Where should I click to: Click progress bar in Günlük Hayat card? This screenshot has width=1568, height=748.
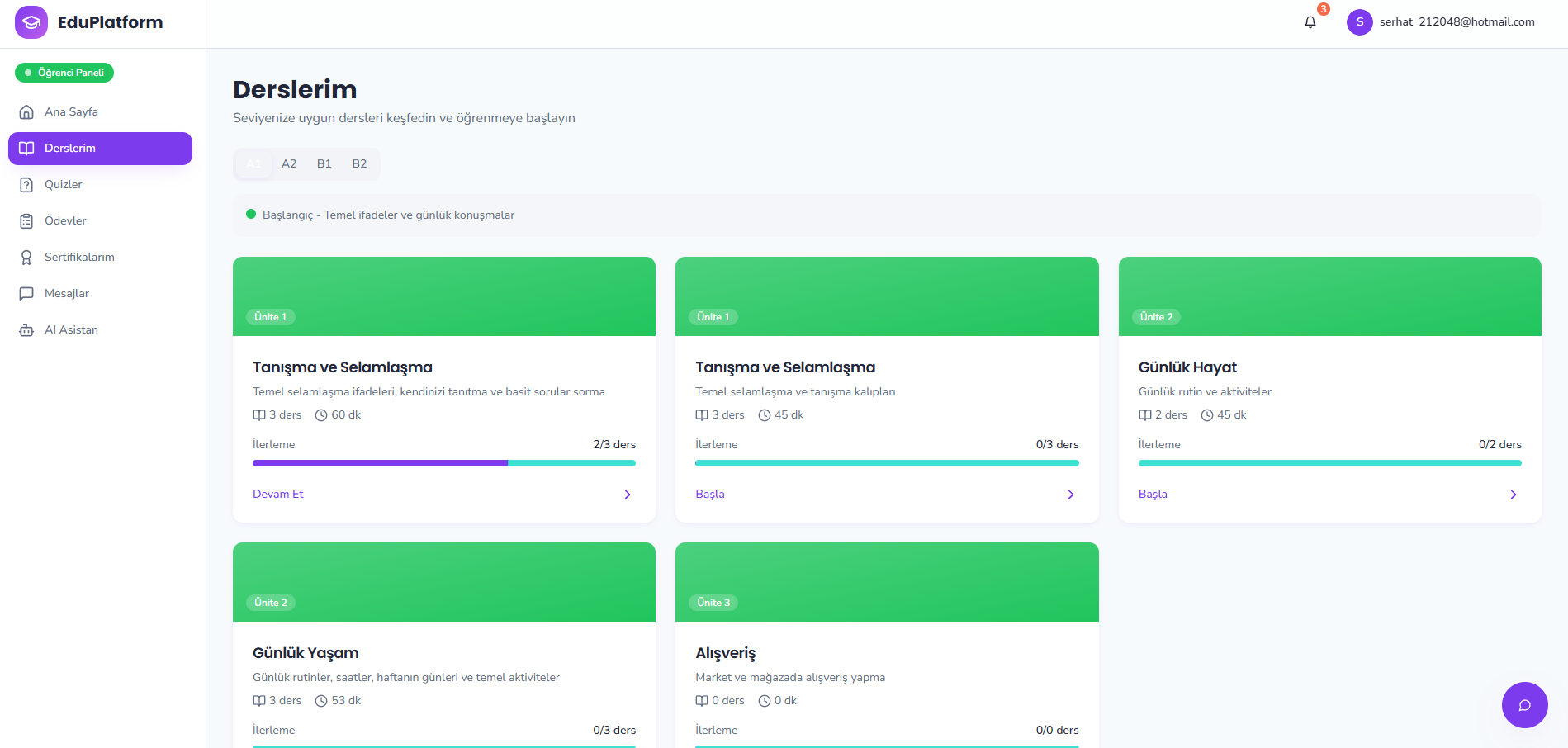[x=1329, y=463]
